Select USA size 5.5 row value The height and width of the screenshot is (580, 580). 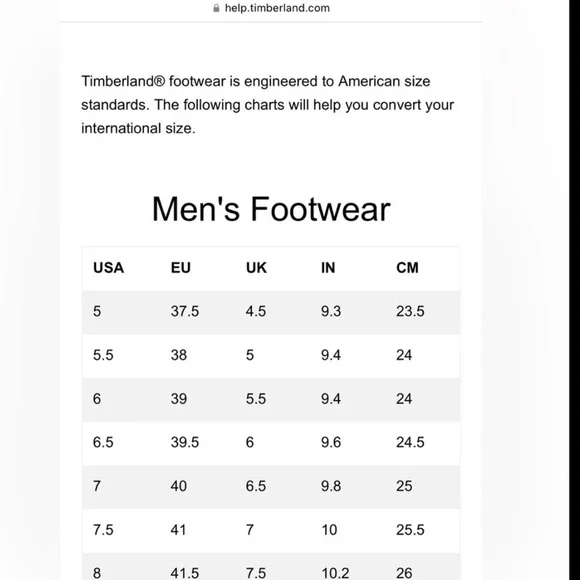[x=103, y=355]
